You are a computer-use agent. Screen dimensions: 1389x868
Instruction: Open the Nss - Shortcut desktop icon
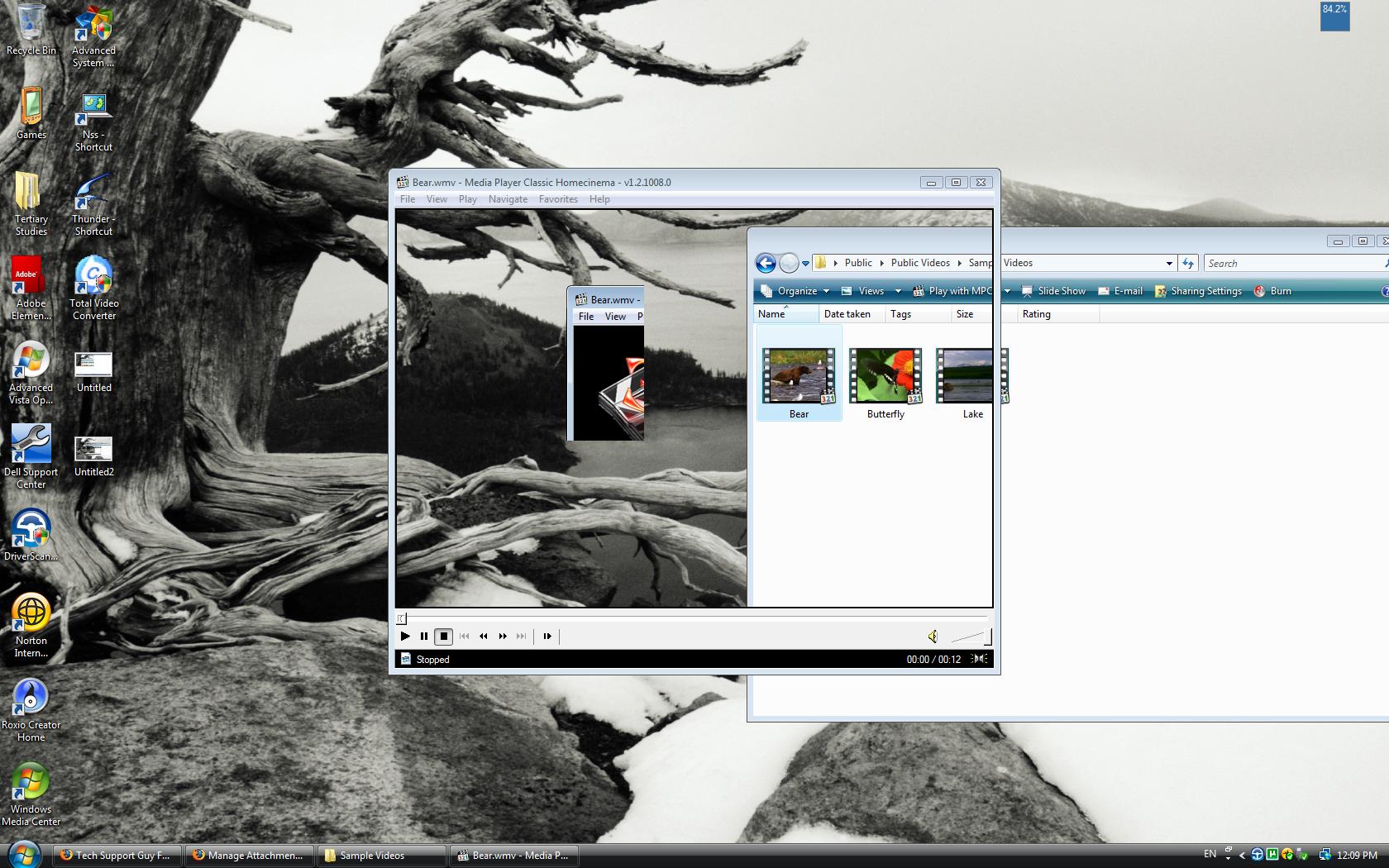(93, 121)
